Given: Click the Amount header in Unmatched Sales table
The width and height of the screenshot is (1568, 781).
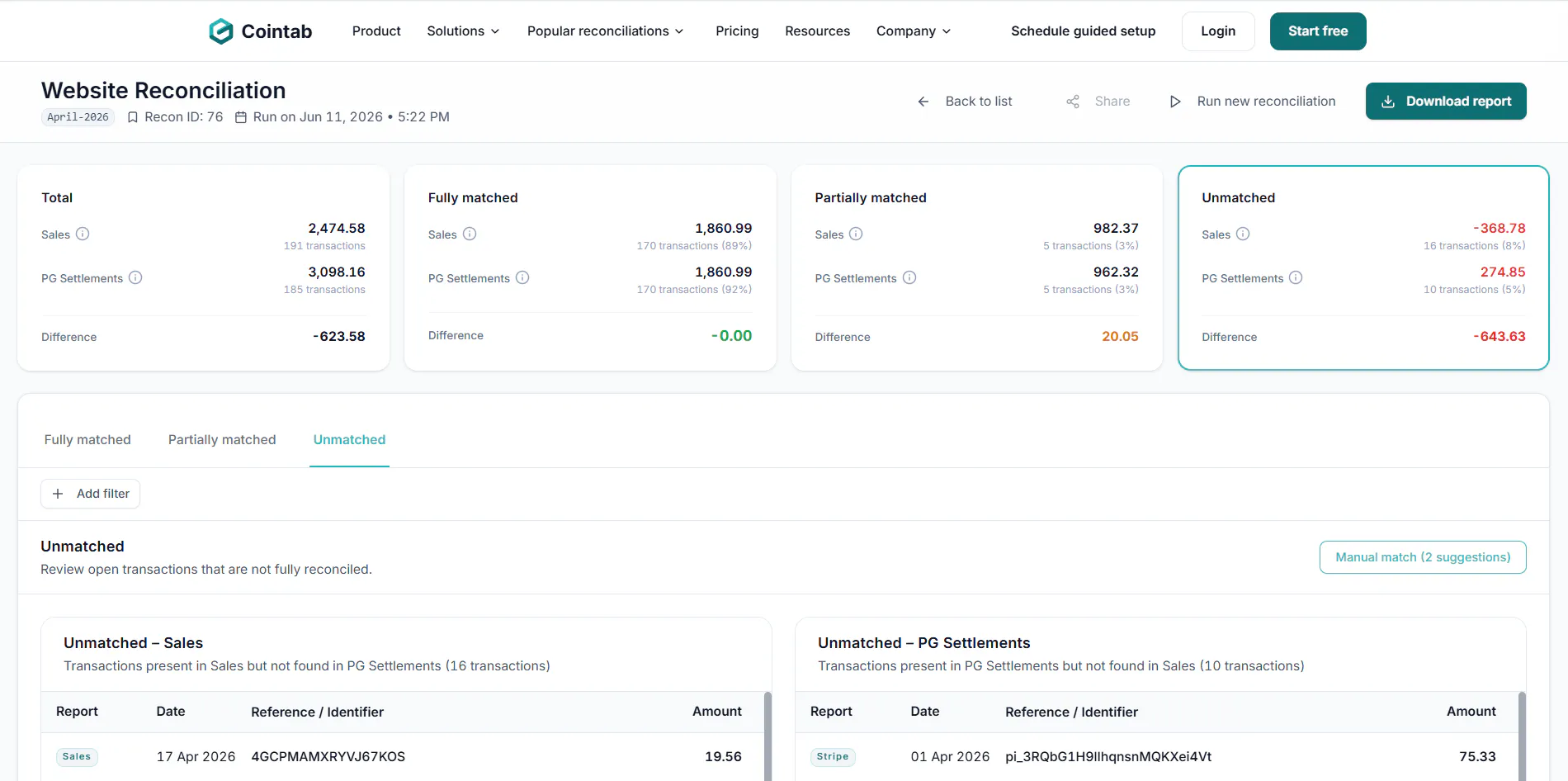Looking at the screenshot, I should coord(716,712).
